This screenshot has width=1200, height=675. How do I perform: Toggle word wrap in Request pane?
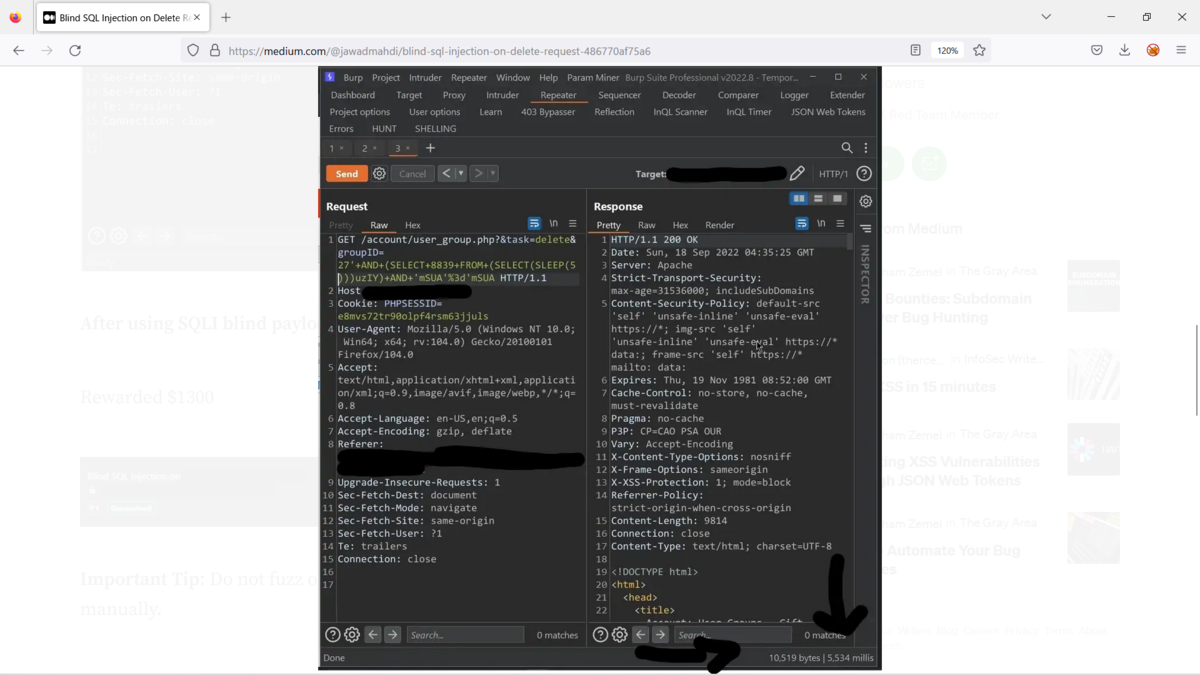[534, 224]
